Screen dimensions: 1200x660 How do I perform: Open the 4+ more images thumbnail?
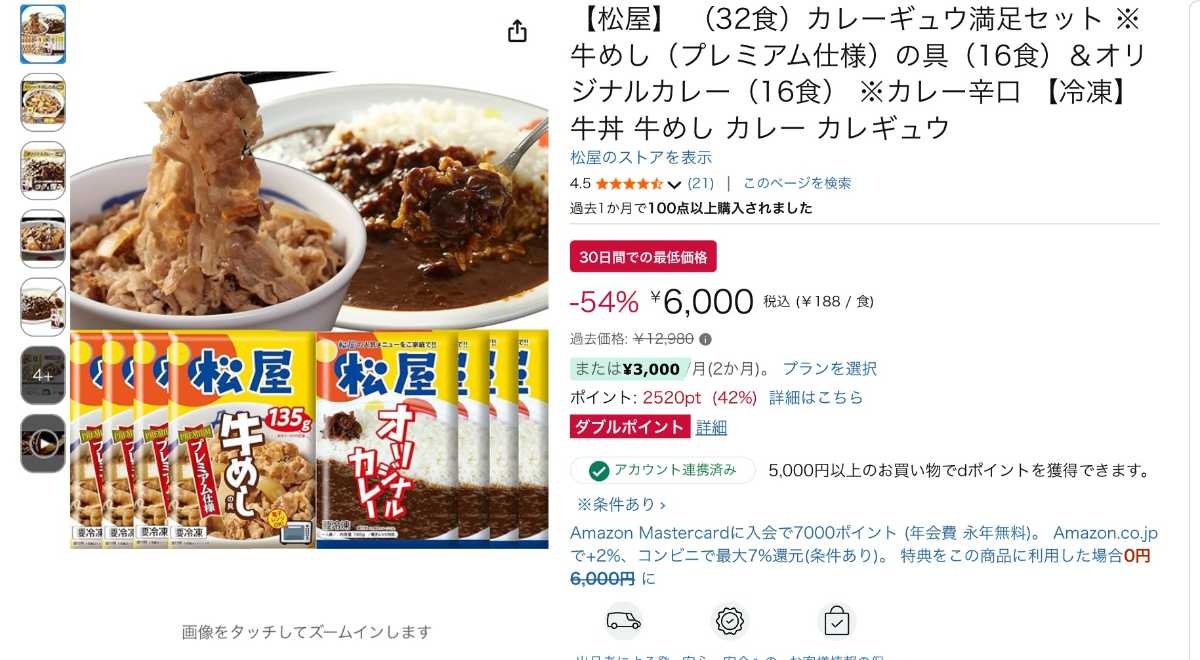coord(43,375)
